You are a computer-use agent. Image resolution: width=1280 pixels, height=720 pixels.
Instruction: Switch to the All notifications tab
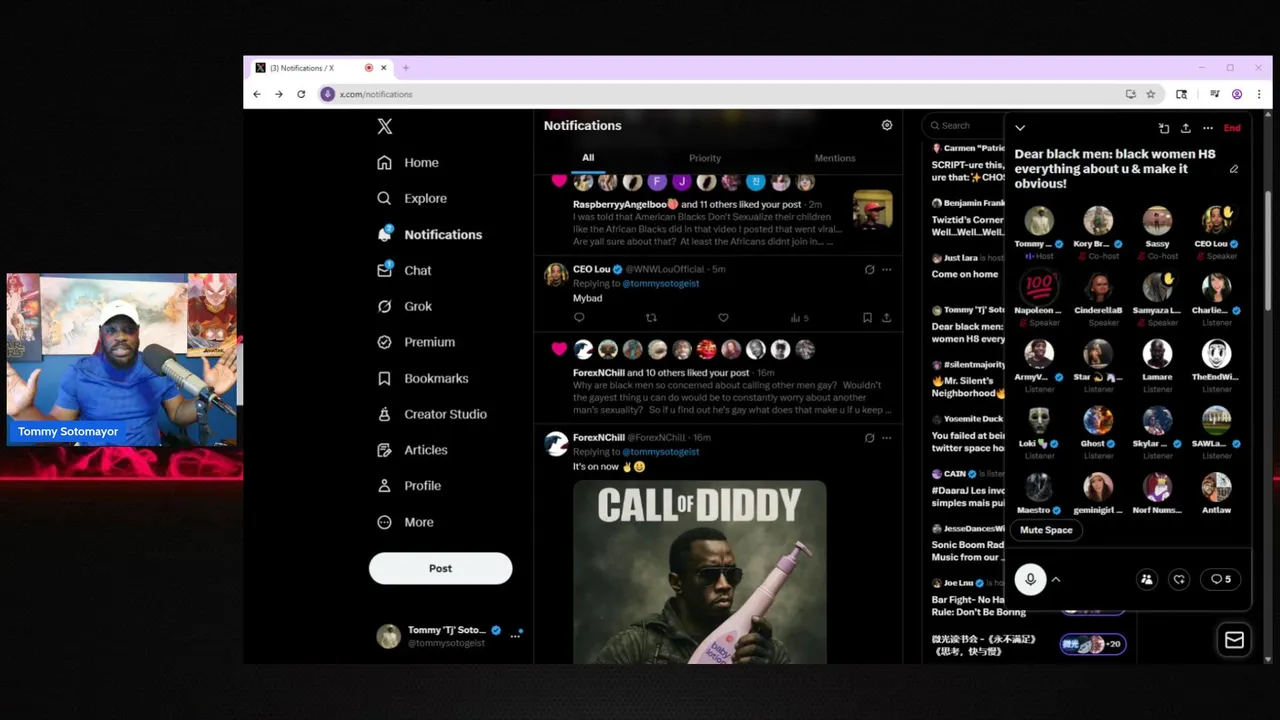[588, 158]
